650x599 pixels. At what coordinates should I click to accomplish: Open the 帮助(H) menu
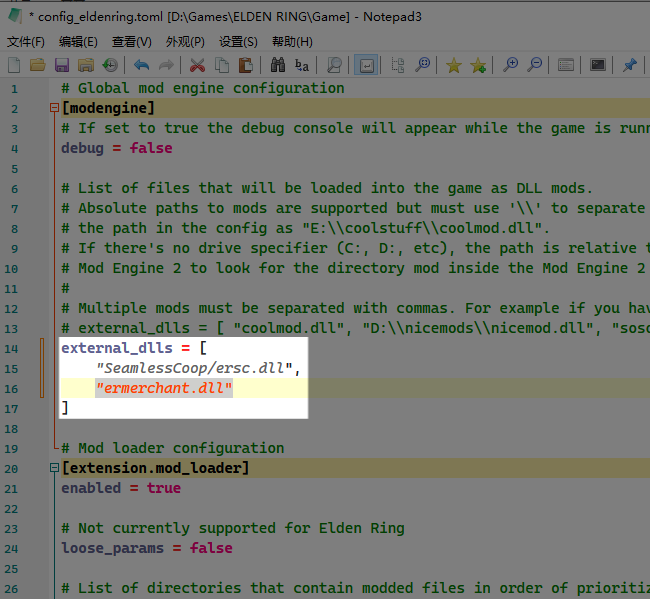[292, 42]
